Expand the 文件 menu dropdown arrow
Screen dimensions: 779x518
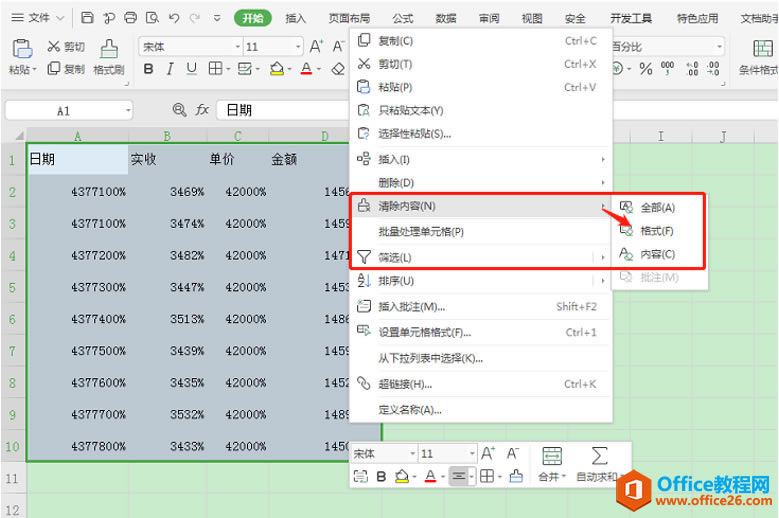coord(60,18)
